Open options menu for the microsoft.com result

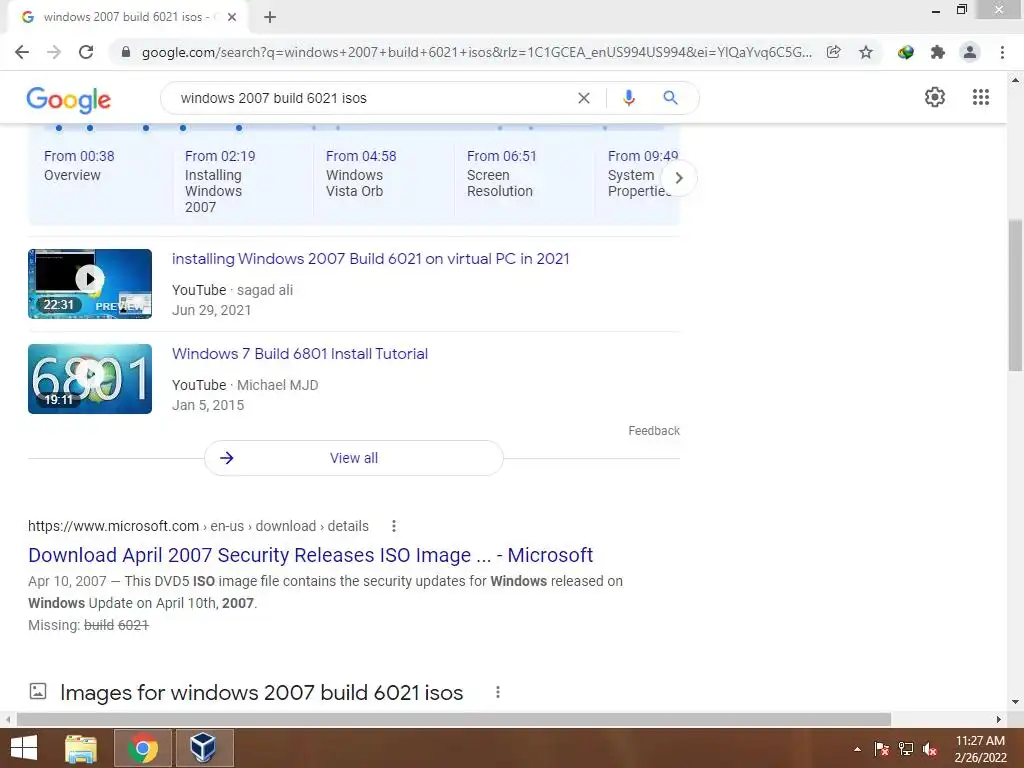[x=394, y=526]
